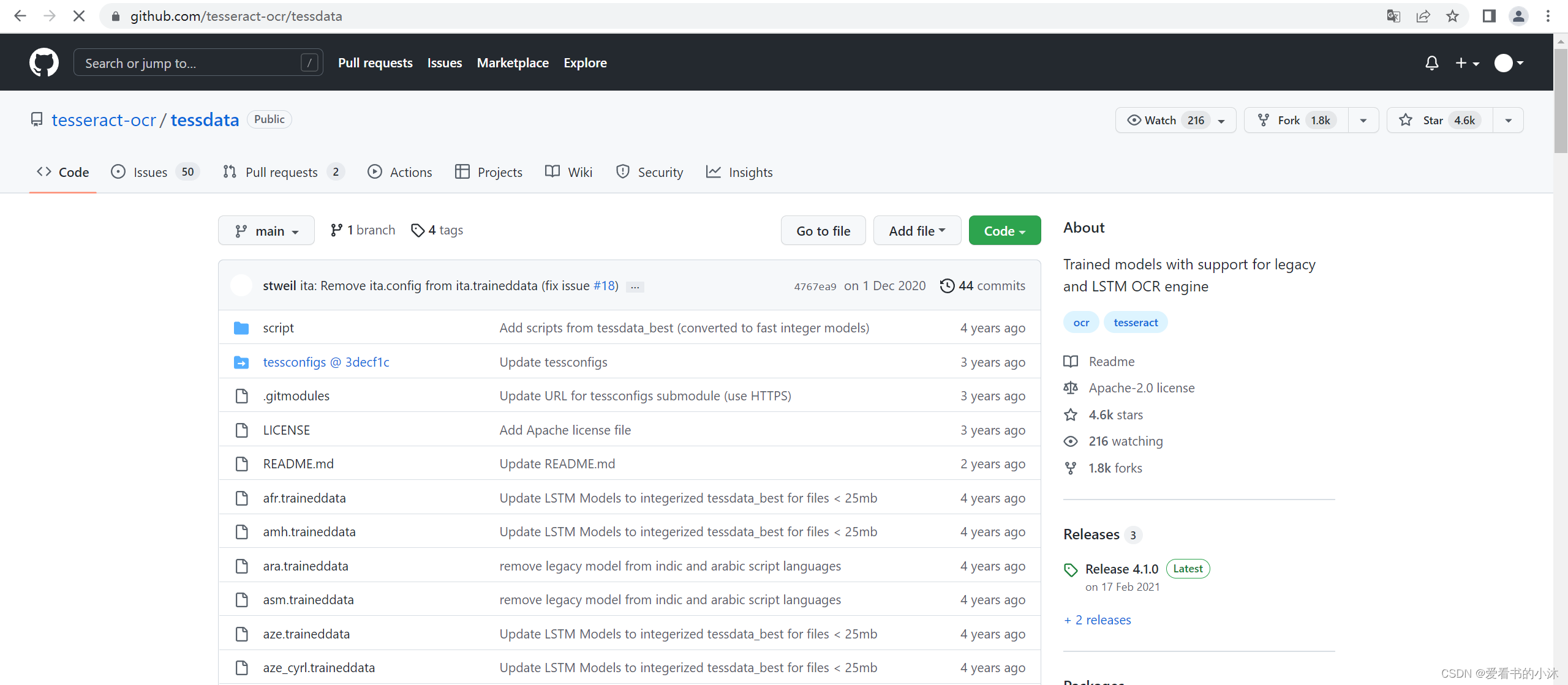This screenshot has height=685, width=1568.
Task: Open the + 2 releases link
Action: pos(1098,620)
